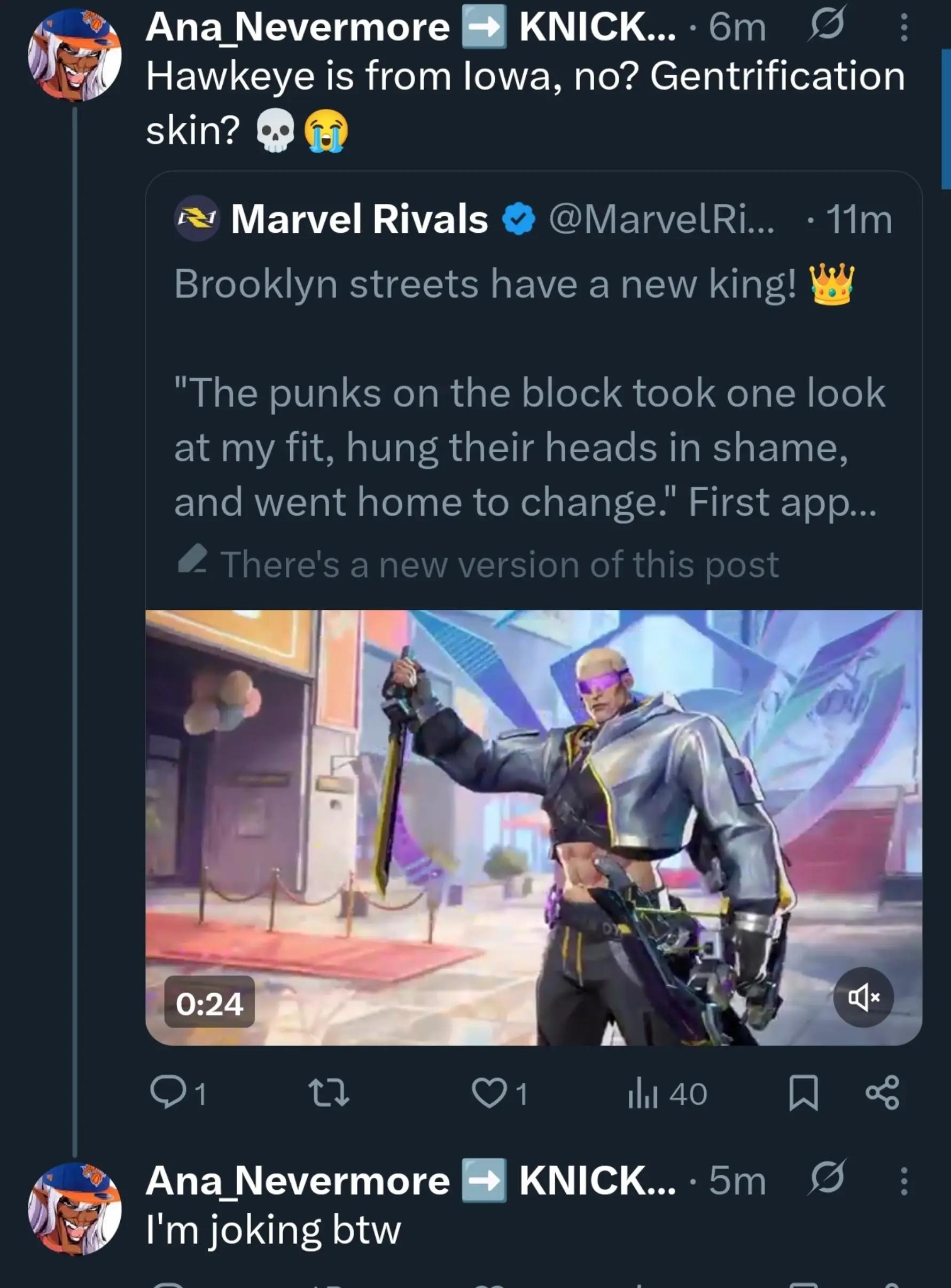Tap the Grok slashed-circle icon on the 6m post
The height and width of the screenshot is (1288, 951).
[x=826, y=25]
